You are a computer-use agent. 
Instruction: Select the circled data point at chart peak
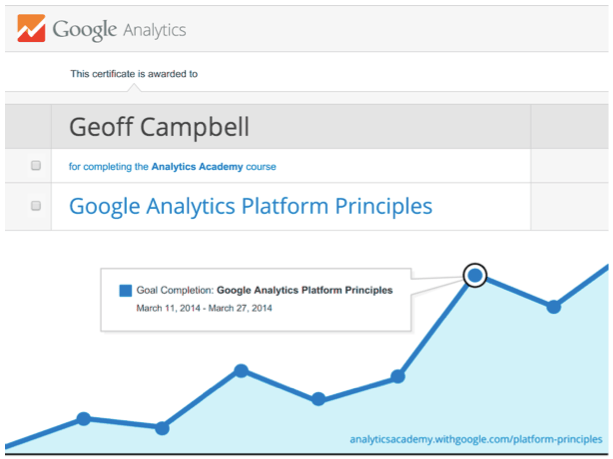475,275
